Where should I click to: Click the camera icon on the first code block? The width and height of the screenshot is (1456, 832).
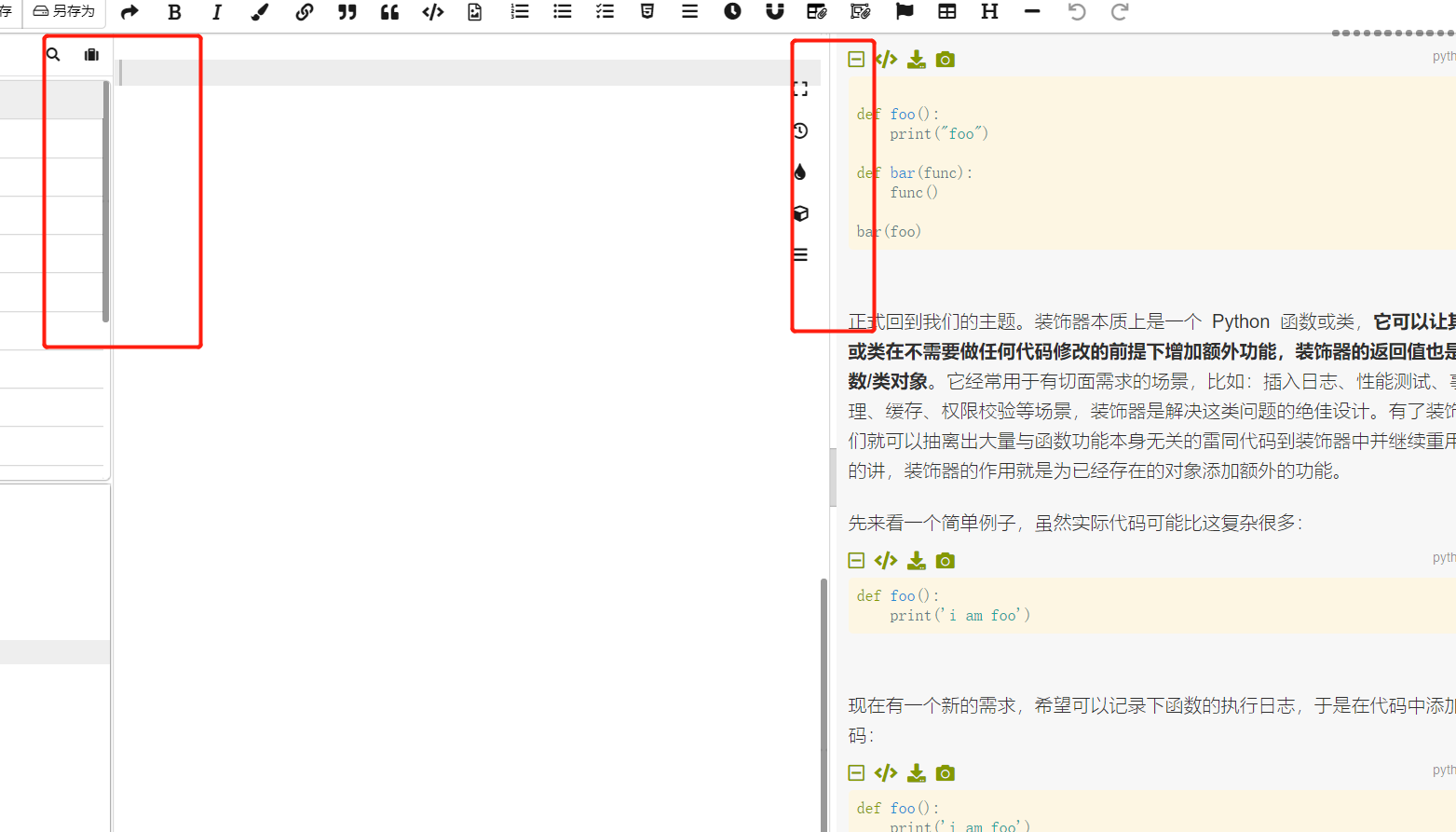(945, 59)
